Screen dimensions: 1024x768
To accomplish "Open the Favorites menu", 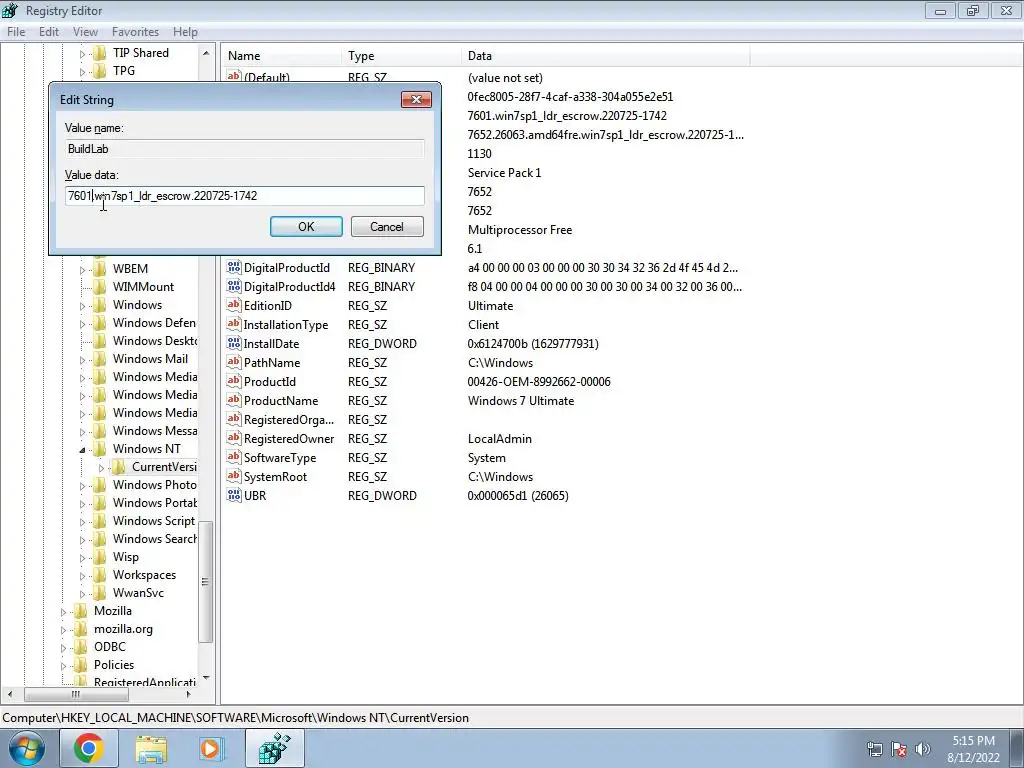I will pyautogui.click(x=135, y=31).
